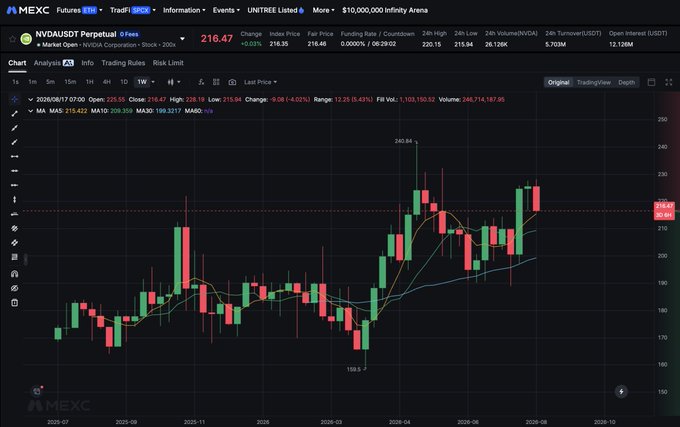Open the more timeframes dropdown next to 1W
The image size is (680, 427).
153,82
